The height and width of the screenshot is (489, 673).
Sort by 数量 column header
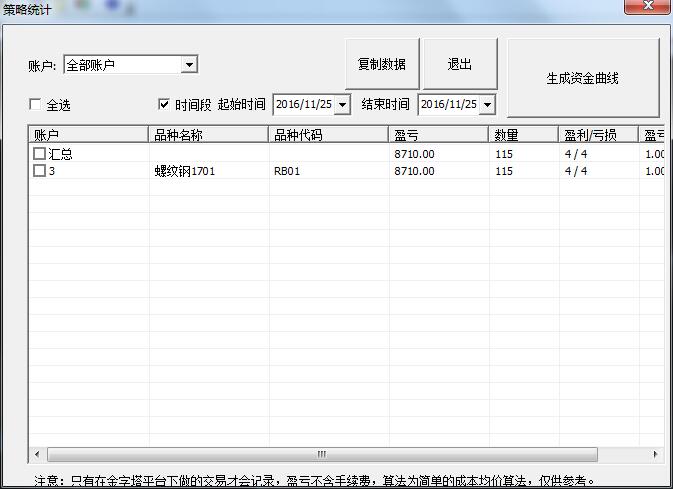(x=523, y=135)
